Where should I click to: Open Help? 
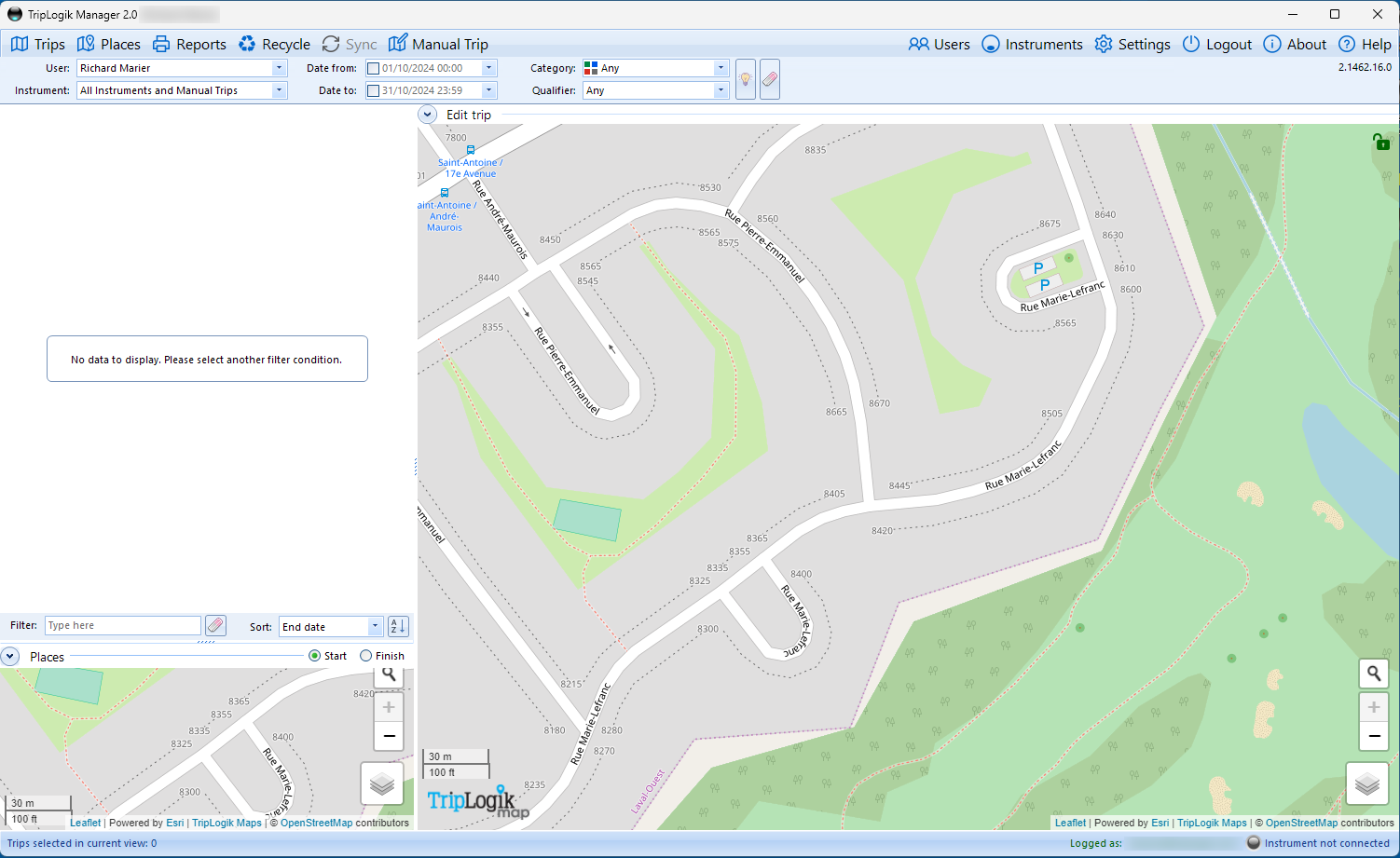(x=1365, y=44)
